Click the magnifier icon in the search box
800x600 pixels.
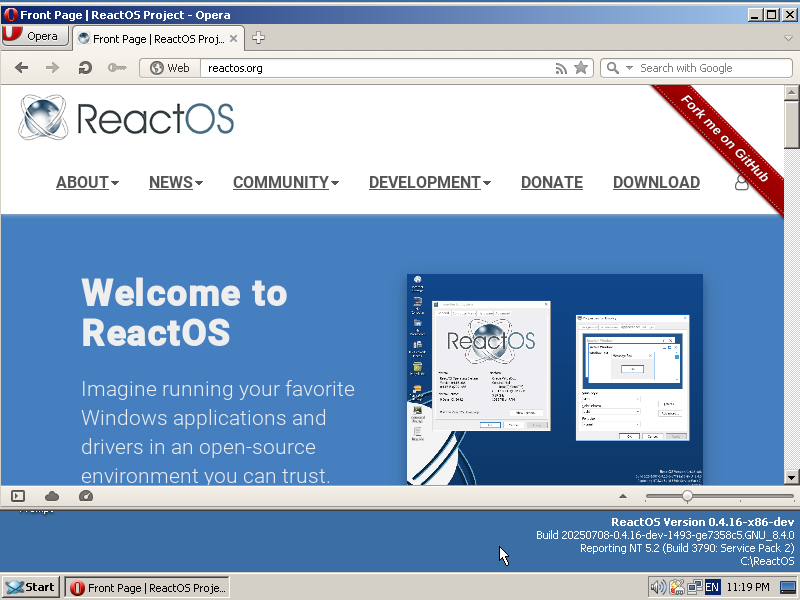(613, 68)
